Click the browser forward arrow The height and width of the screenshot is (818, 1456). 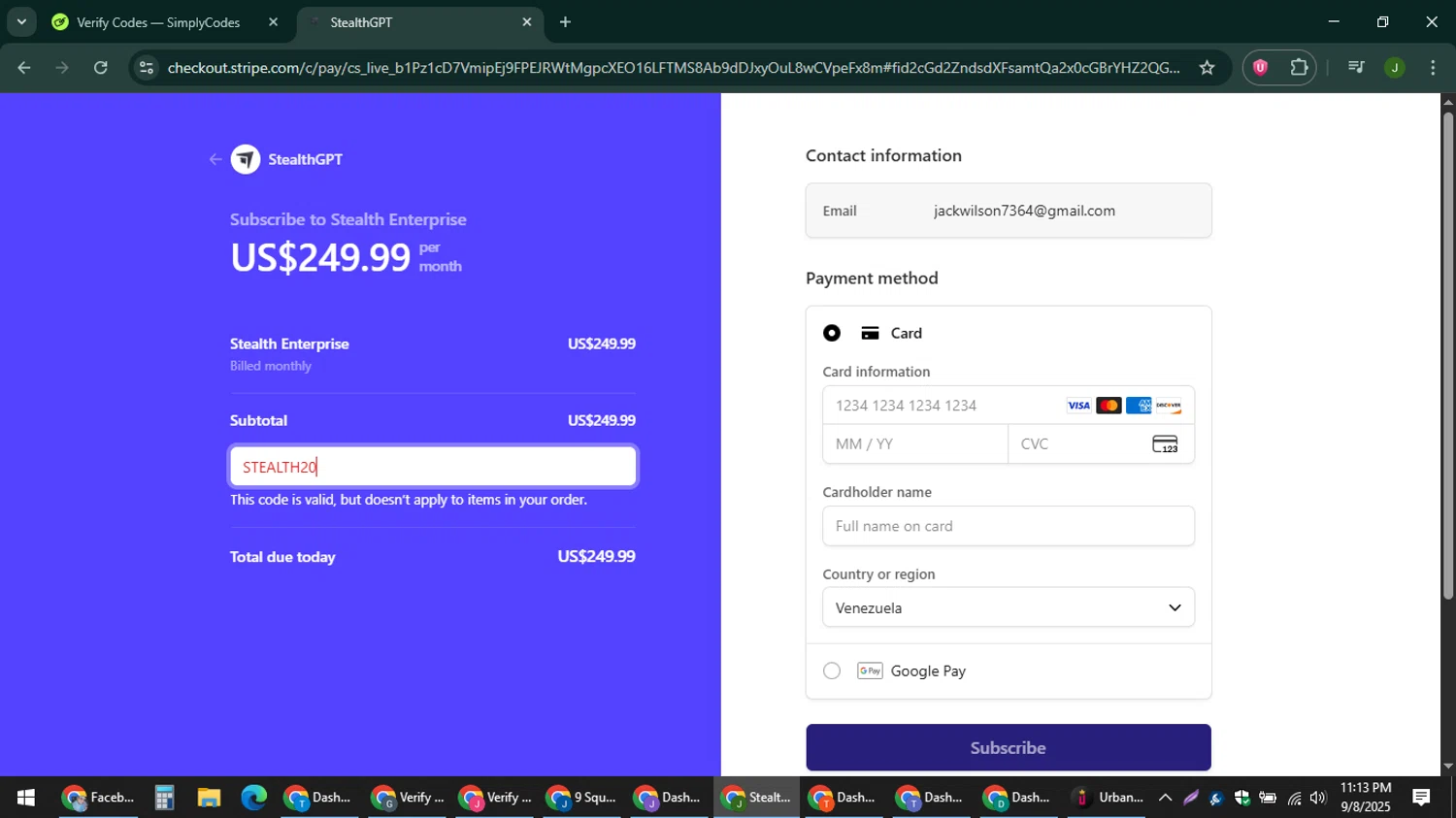[x=62, y=67]
